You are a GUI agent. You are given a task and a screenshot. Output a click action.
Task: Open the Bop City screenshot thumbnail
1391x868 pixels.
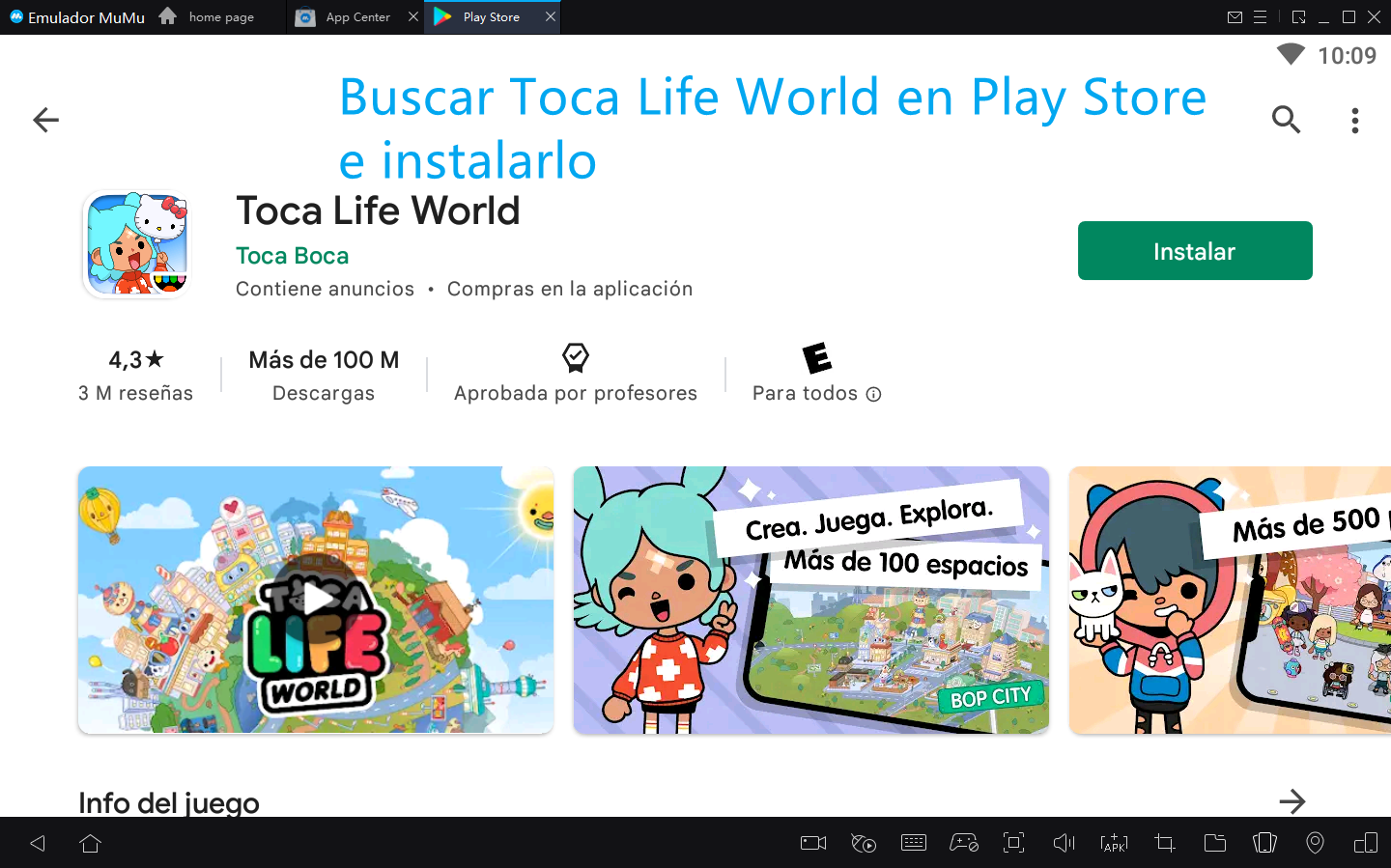[x=810, y=600]
